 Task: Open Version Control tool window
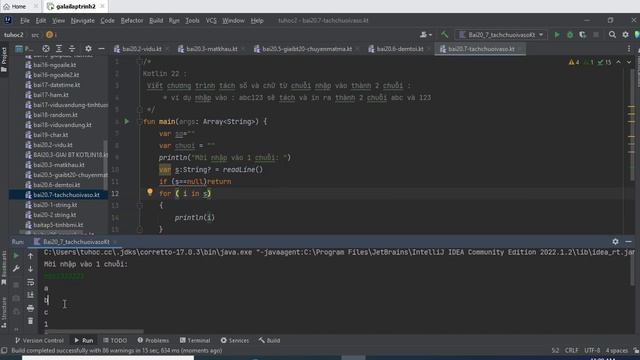39,340
